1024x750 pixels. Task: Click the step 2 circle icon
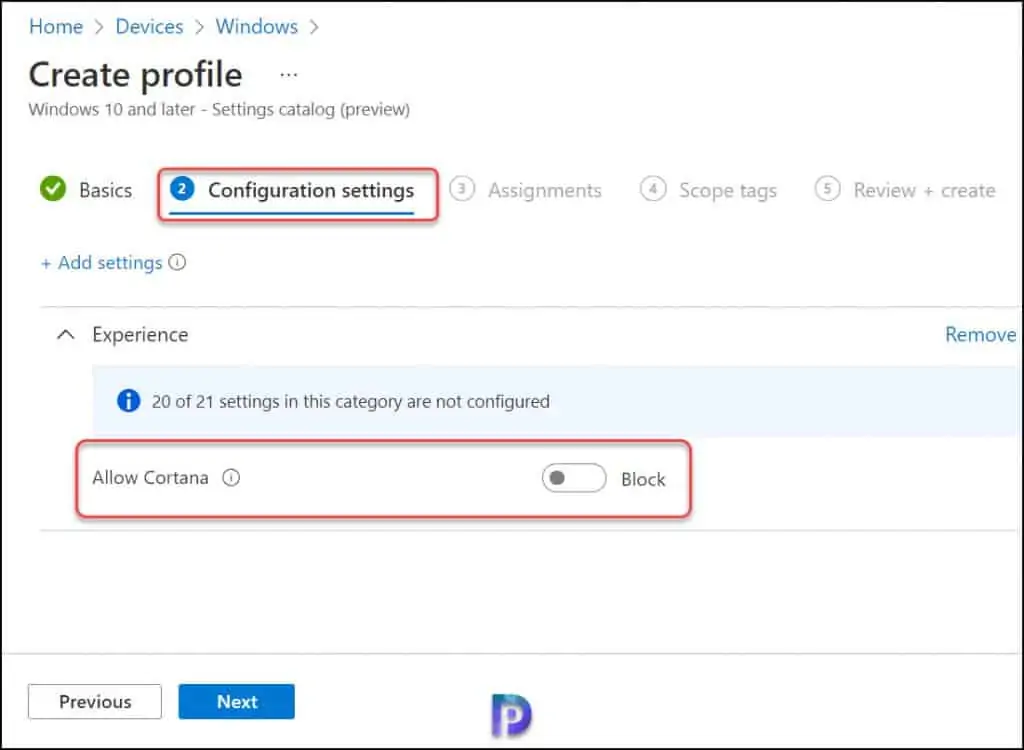coord(182,189)
